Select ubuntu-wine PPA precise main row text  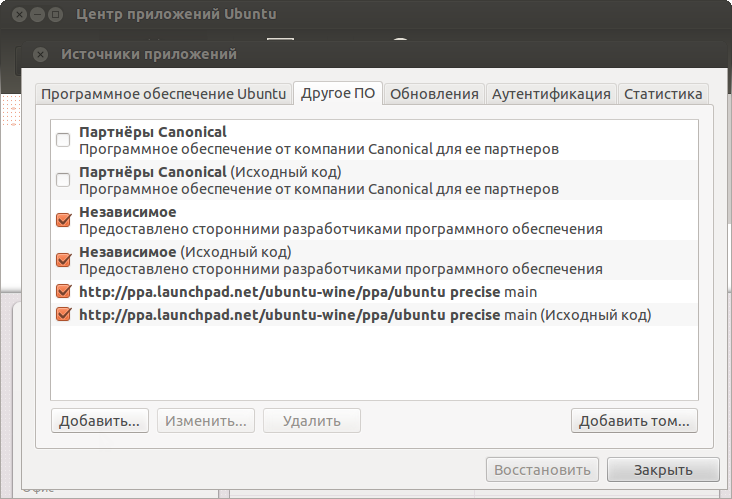point(308,292)
